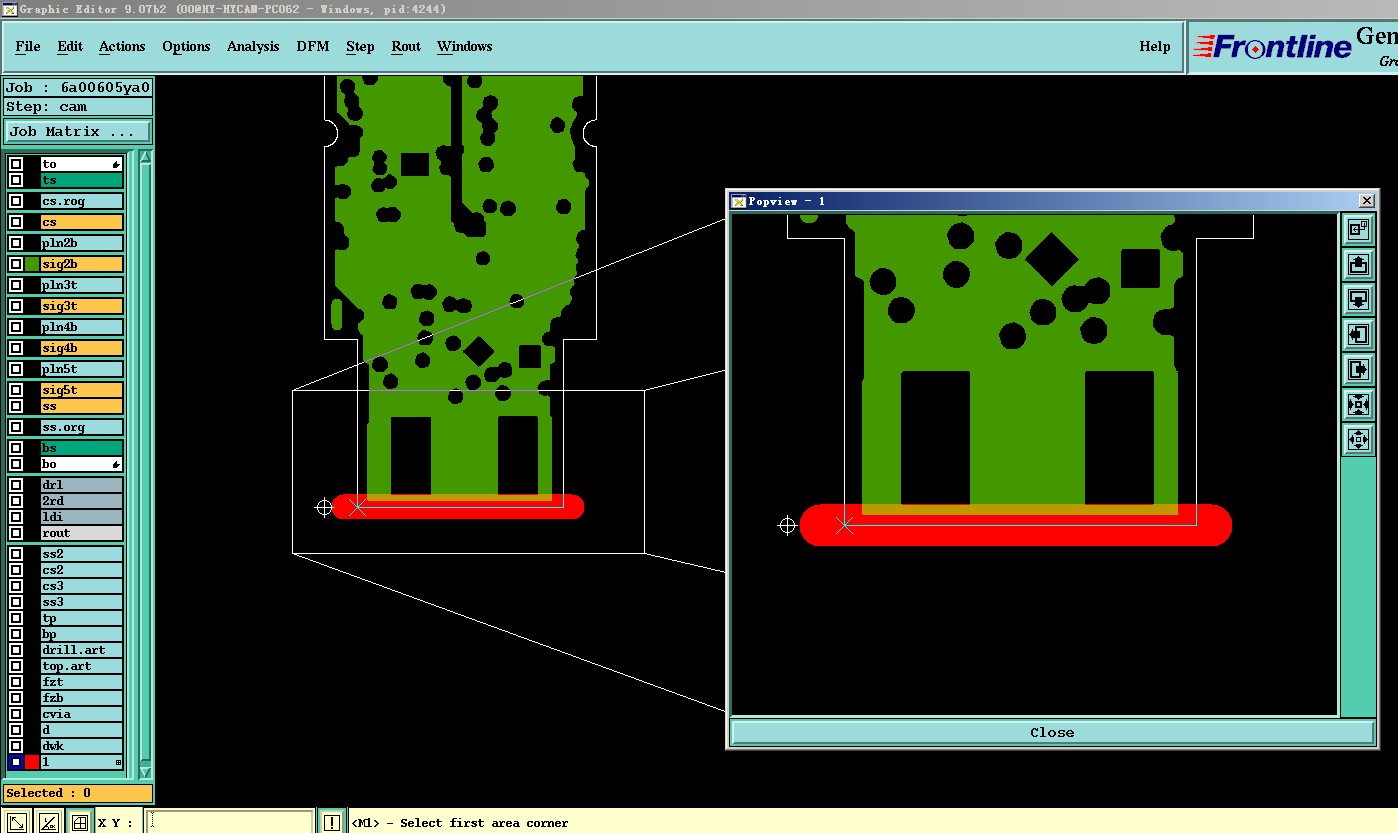Toggle display checkbox for layer cs.rog
Viewport: 1398px width, 833px height.
[x=16, y=201]
